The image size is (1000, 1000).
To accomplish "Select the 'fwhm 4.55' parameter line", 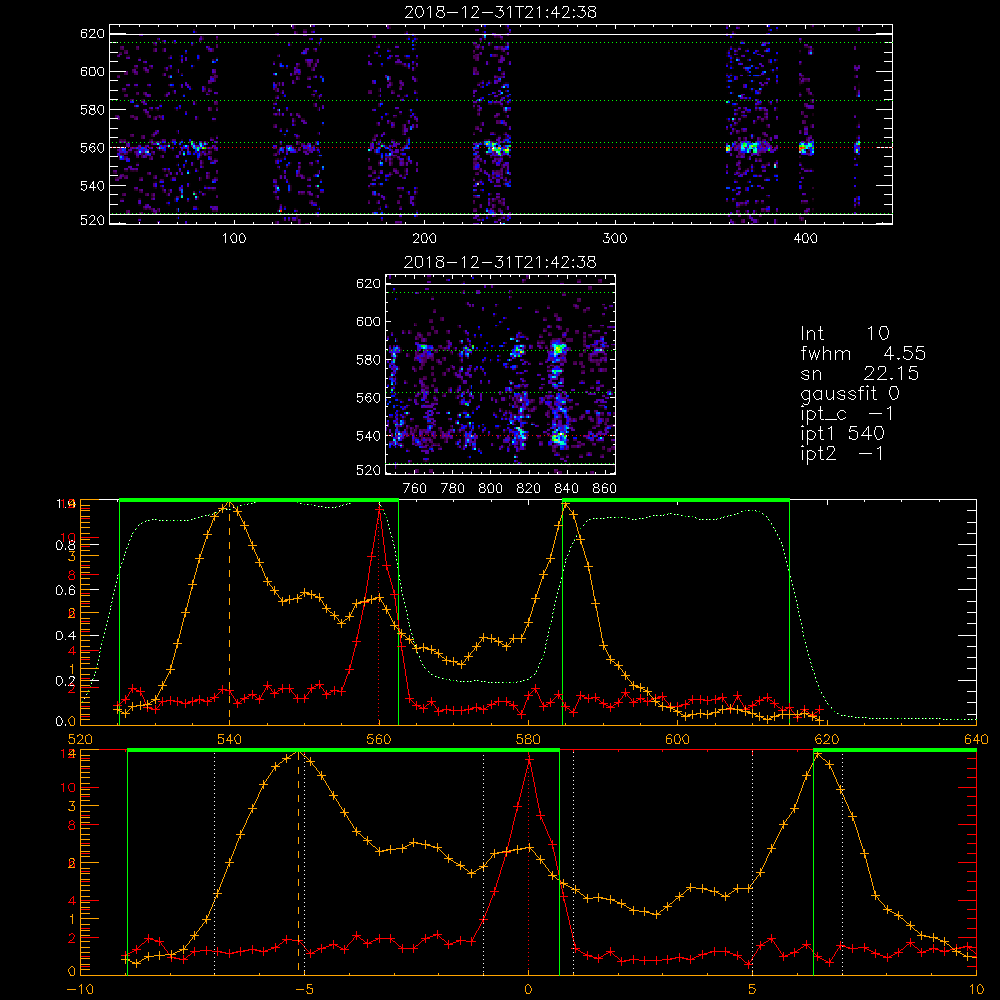I will [863, 353].
